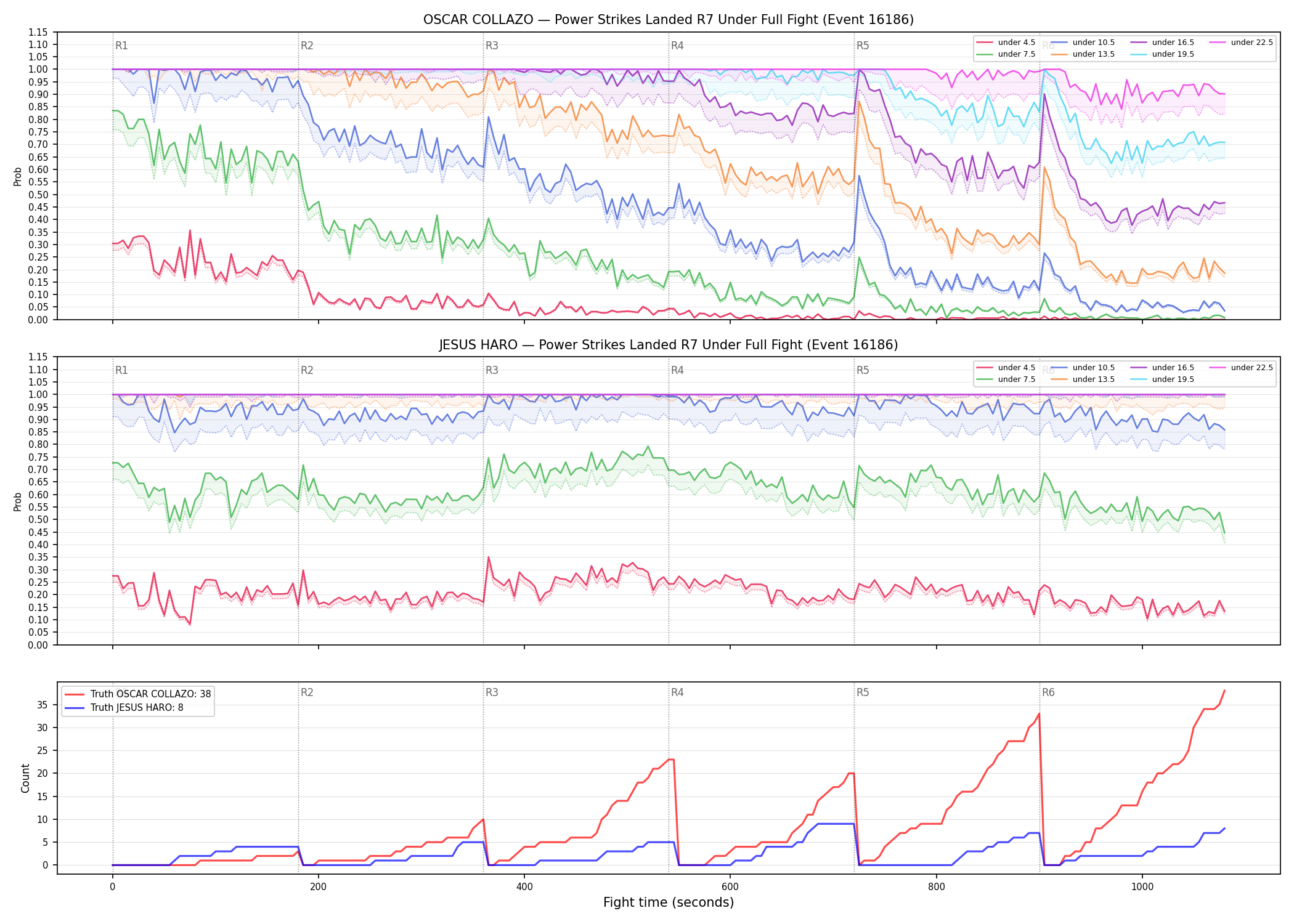Image resolution: width=1294 pixels, height=924 pixels.
Task: Click the R2 round marker in Haro chart
Action: (x=307, y=370)
